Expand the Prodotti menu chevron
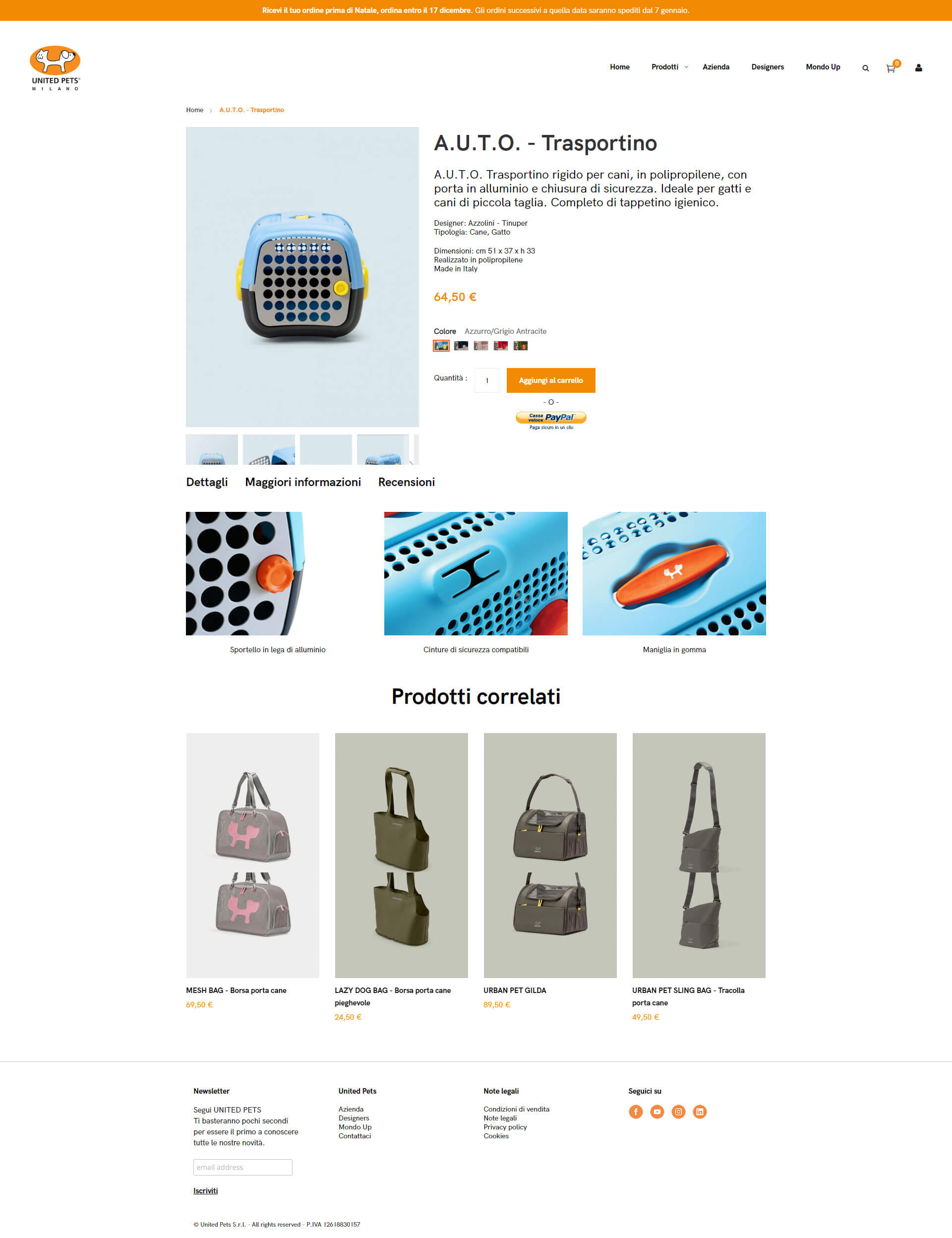This screenshot has width=952, height=1238. point(686,67)
